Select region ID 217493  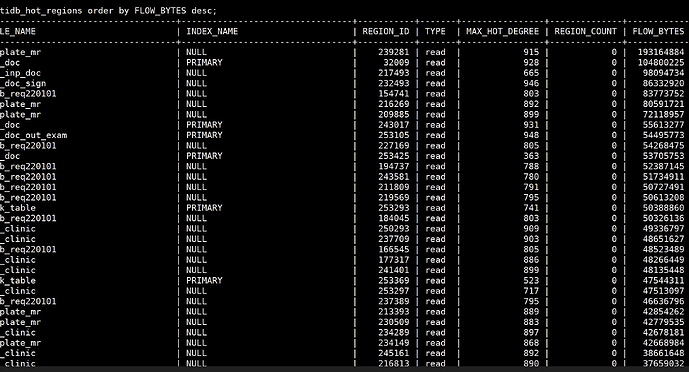click(x=394, y=73)
